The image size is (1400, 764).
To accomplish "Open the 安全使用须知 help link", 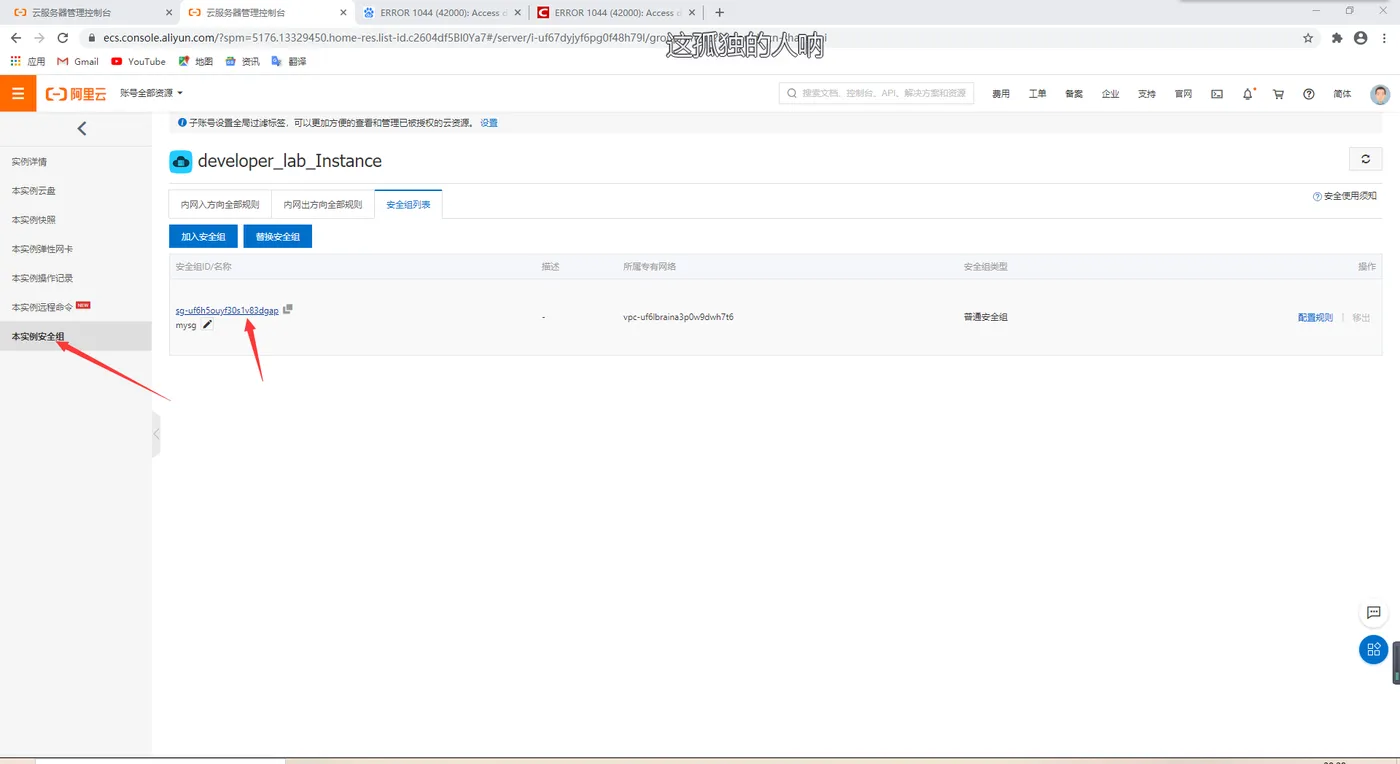I will click(1345, 196).
